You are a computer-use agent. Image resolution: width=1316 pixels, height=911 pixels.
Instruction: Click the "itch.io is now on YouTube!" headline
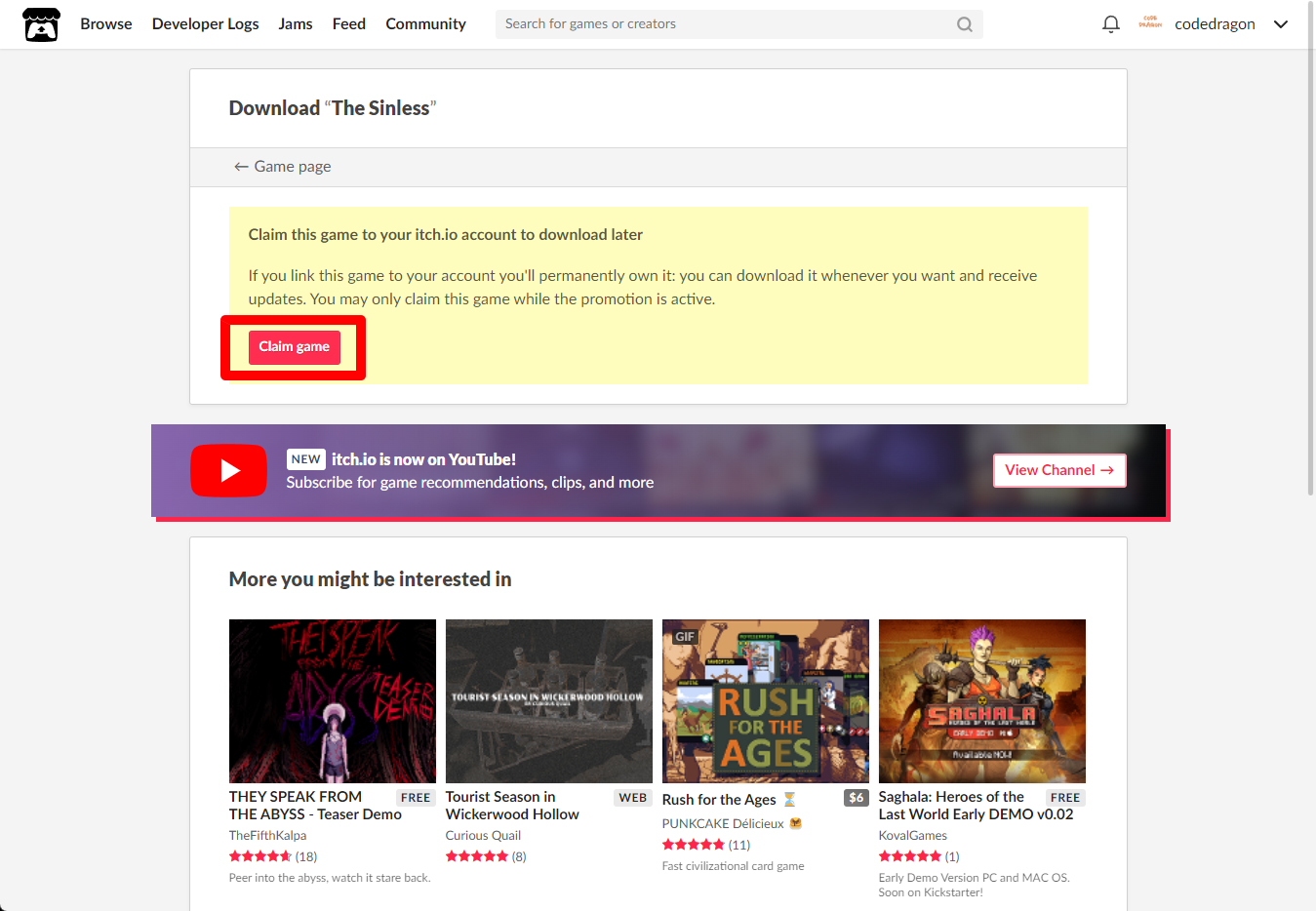coord(423,459)
